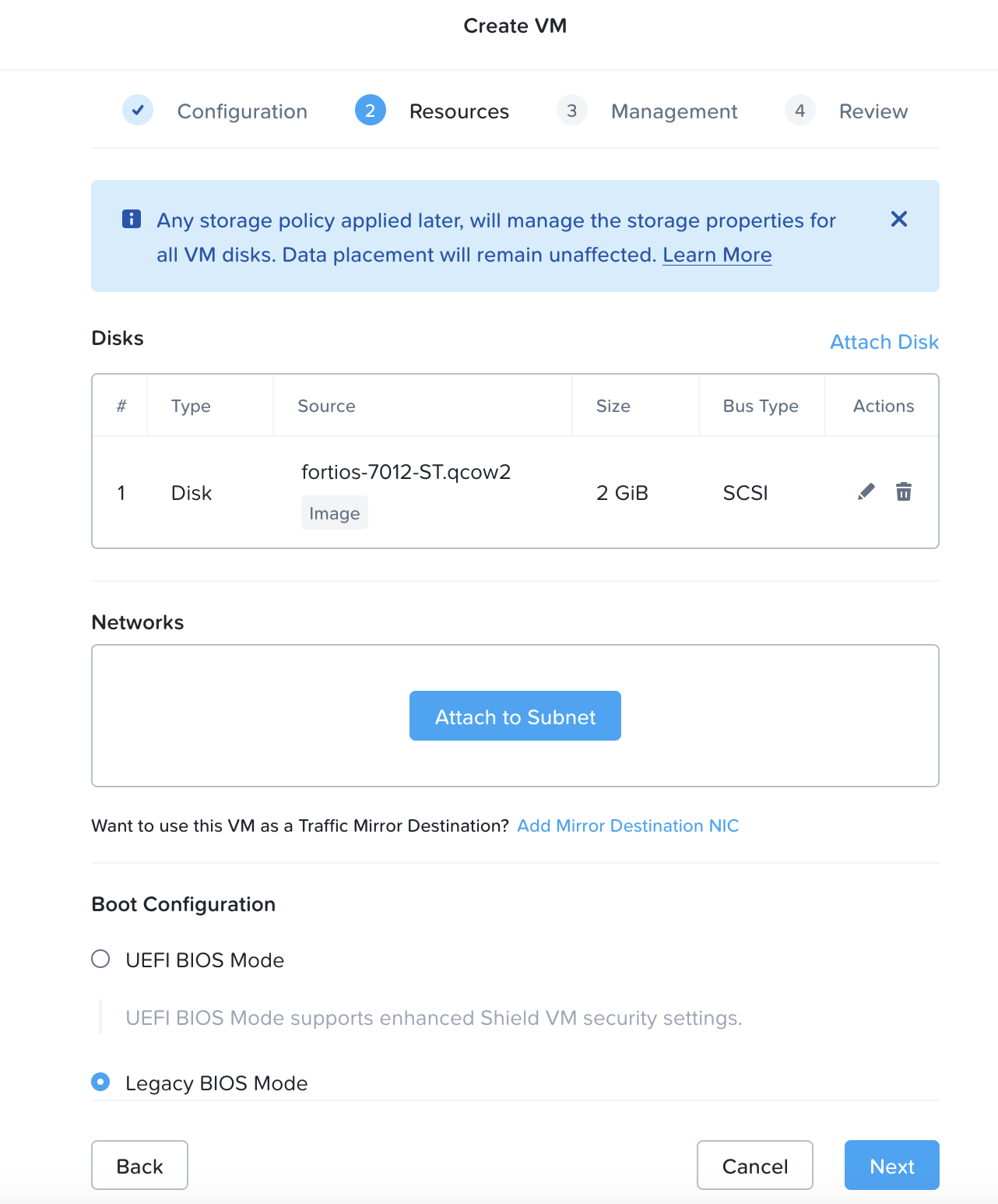Image resolution: width=998 pixels, height=1204 pixels.
Task: Click the step 3 Management circle
Action: click(572, 111)
